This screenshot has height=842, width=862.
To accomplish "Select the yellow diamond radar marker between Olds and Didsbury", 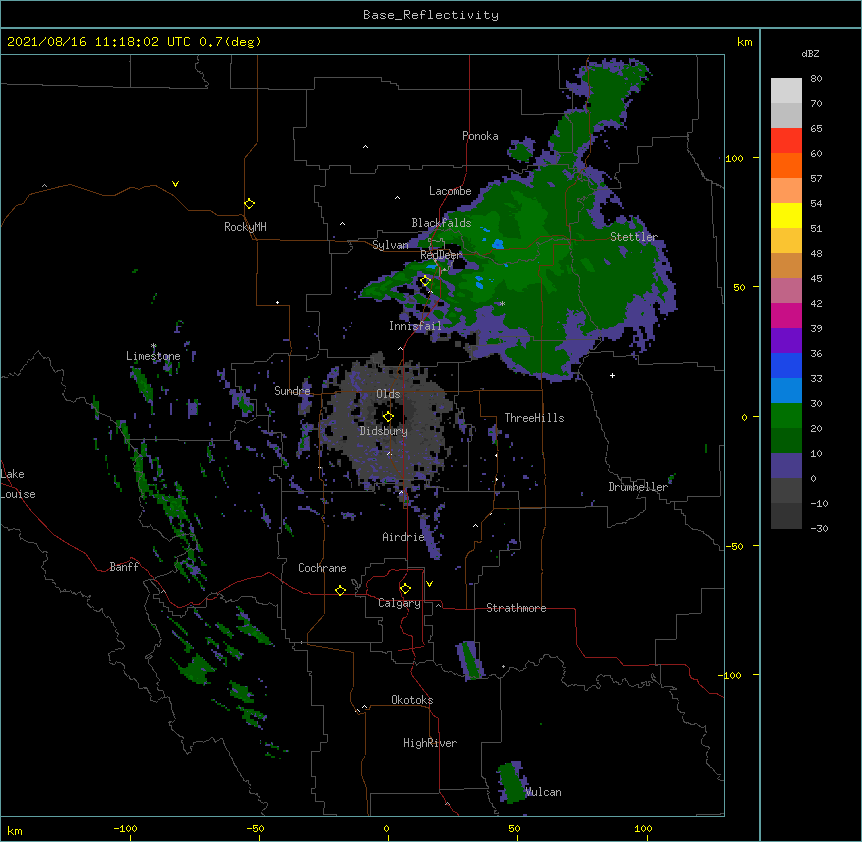I will point(388,416).
